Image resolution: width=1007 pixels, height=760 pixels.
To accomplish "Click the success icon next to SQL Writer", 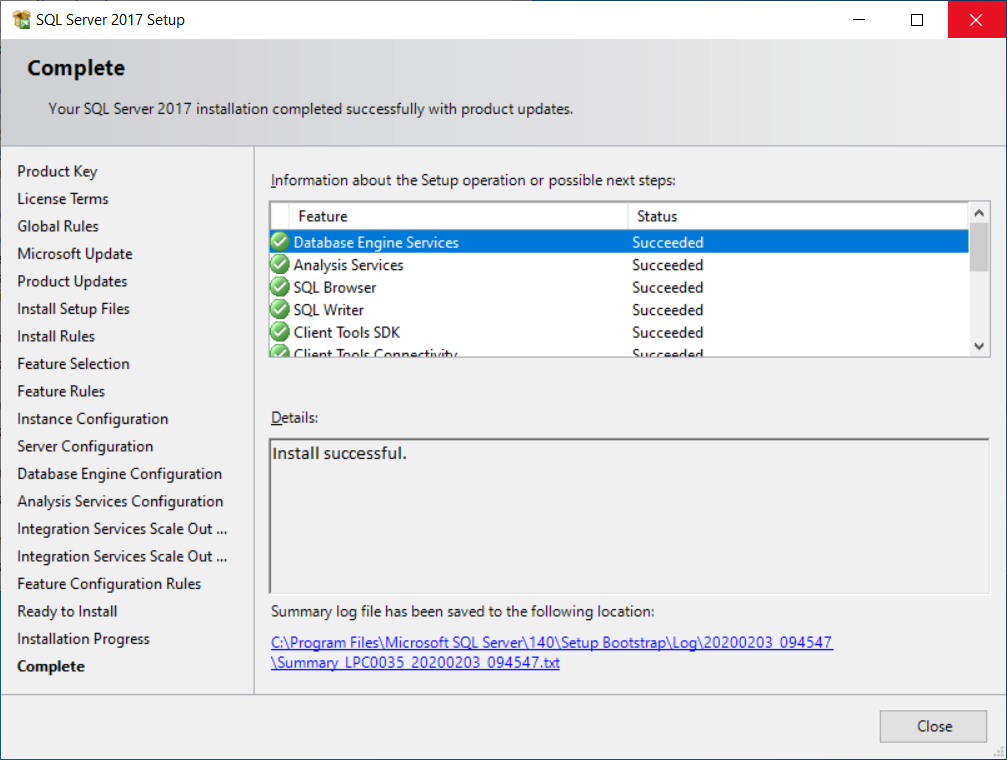I will click(280, 310).
